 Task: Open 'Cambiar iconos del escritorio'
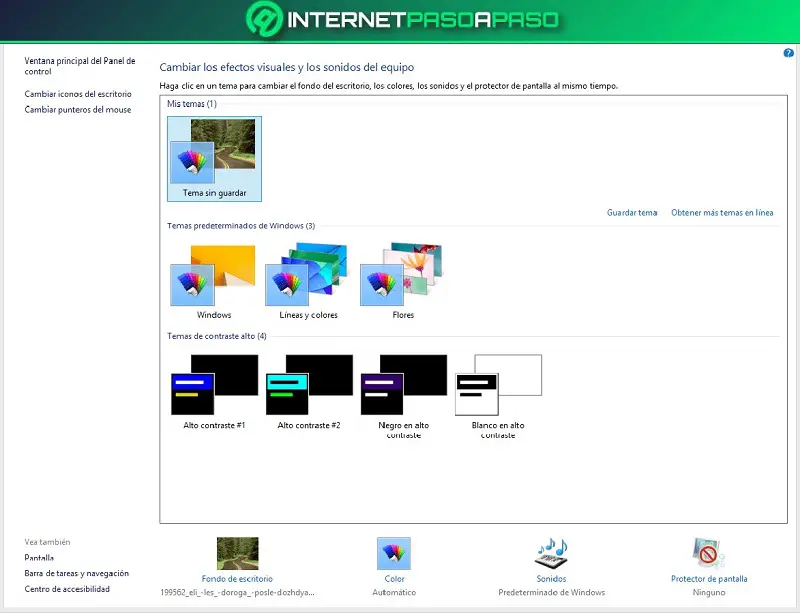coord(78,94)
